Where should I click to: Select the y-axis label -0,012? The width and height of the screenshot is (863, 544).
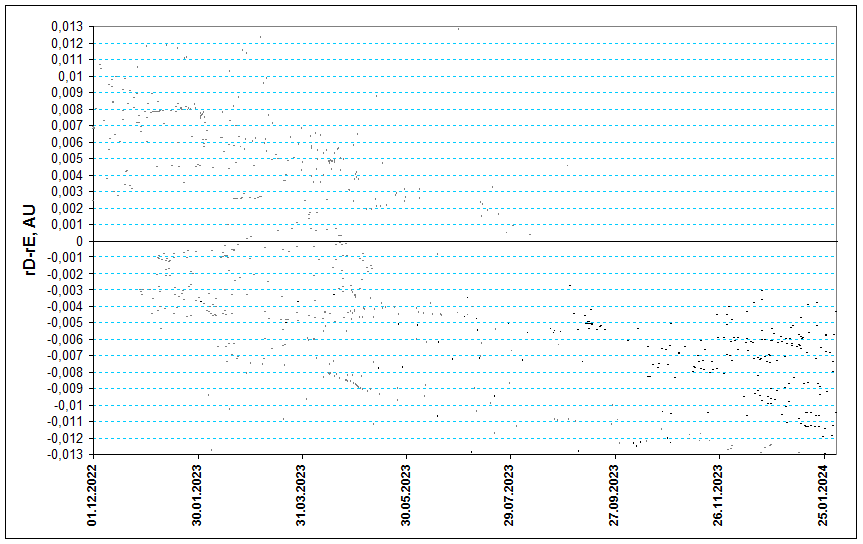[x=65, y=439]
